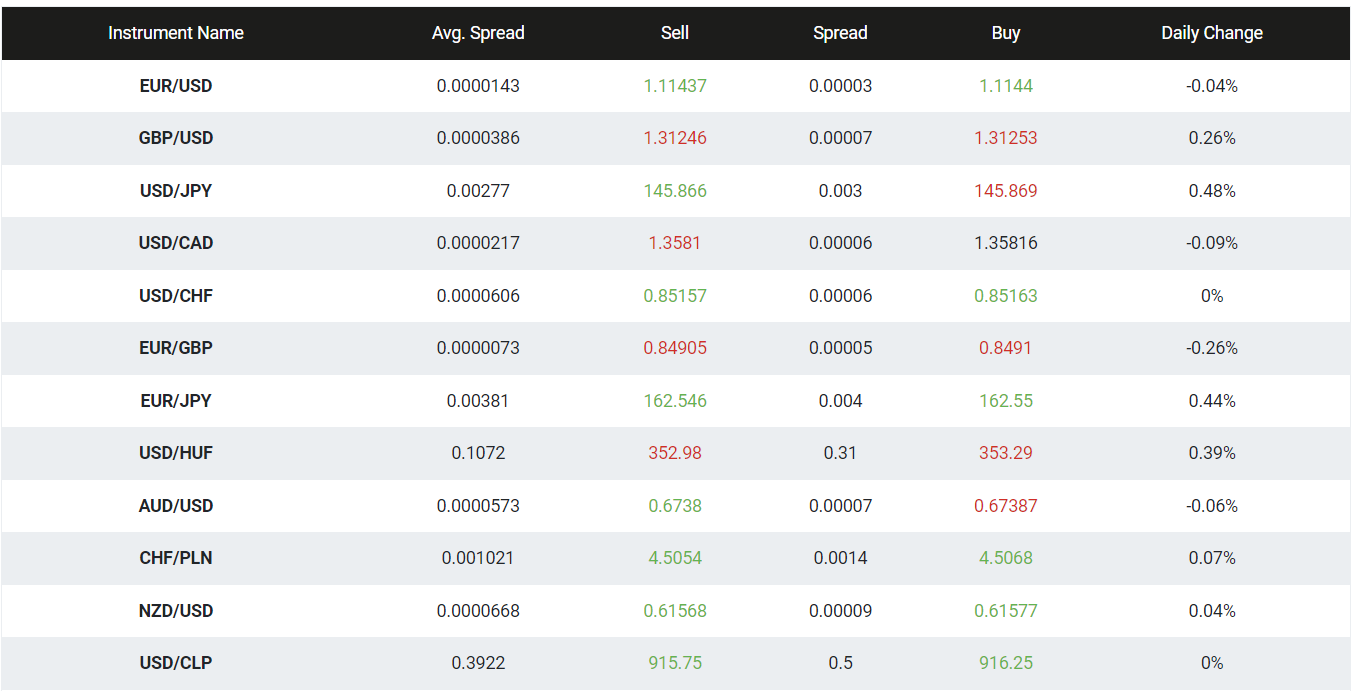Sort by the Daily Change column header
The image size is (1351, 691).
[1212, 32]
